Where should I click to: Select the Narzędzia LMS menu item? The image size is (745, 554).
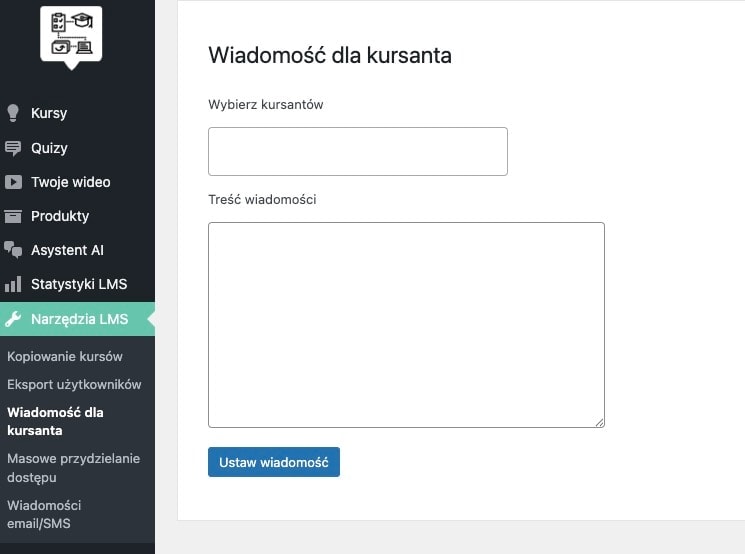[x=77, y=319]
